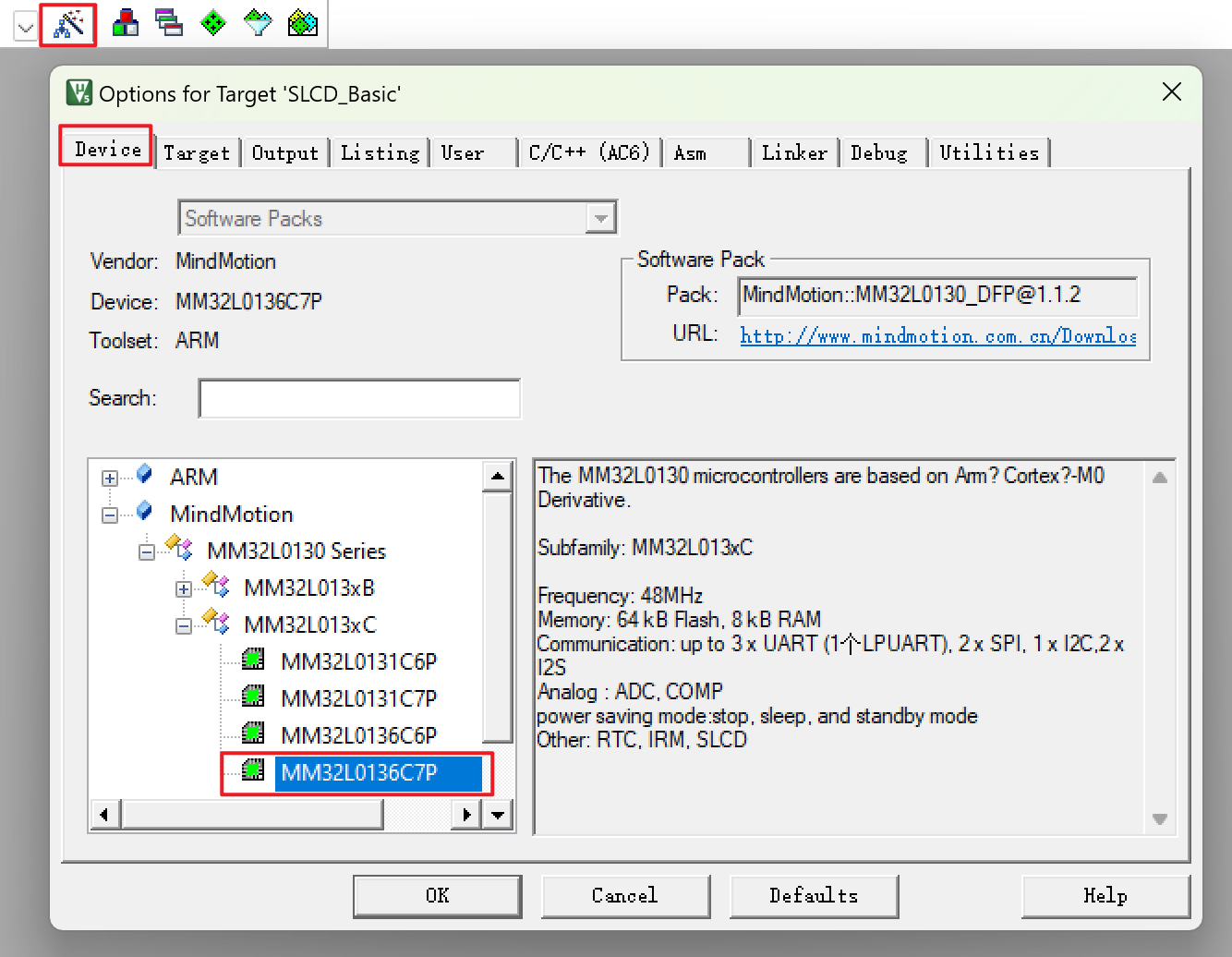Open the target selector dropdown in toolbar
Screen dimensions: 1232x957
pos(26,28)
